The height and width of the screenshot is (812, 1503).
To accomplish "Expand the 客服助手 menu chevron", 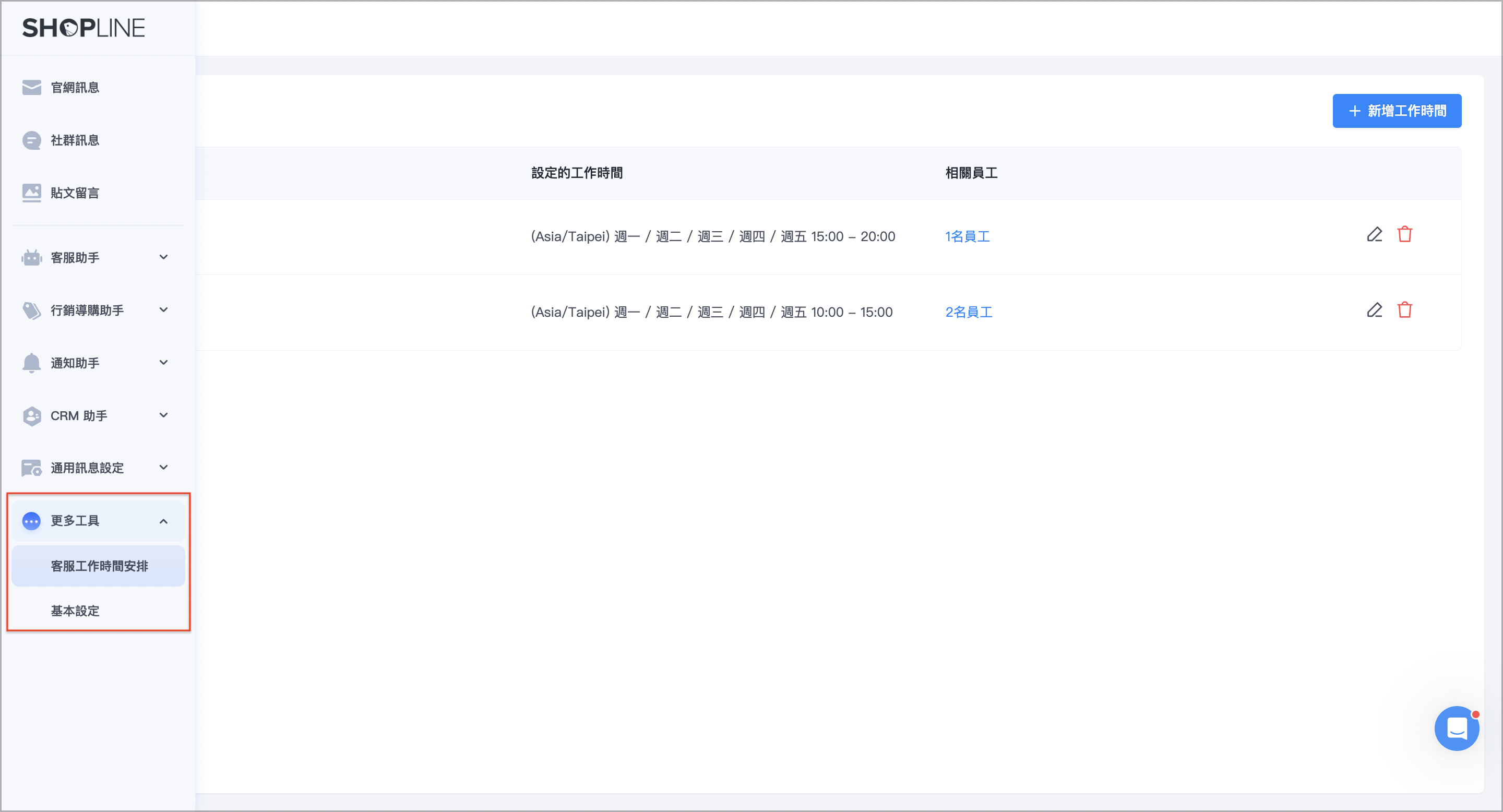I will [164, 257].
